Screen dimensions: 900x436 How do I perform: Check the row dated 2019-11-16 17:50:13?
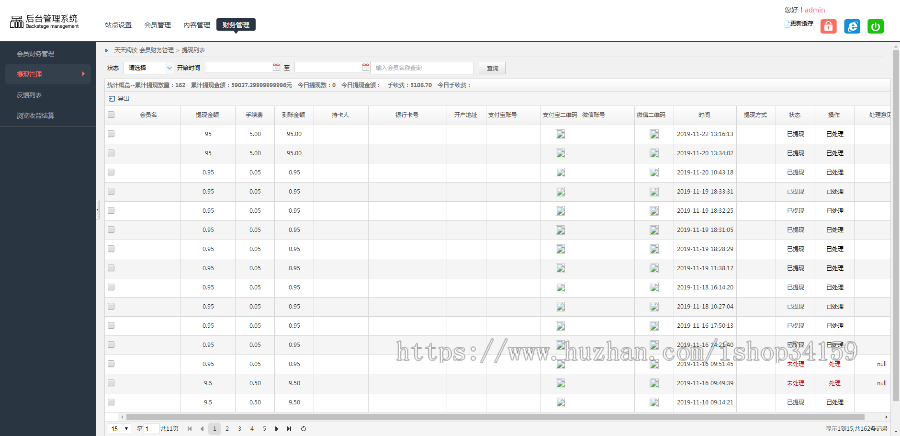click(111, 325)
